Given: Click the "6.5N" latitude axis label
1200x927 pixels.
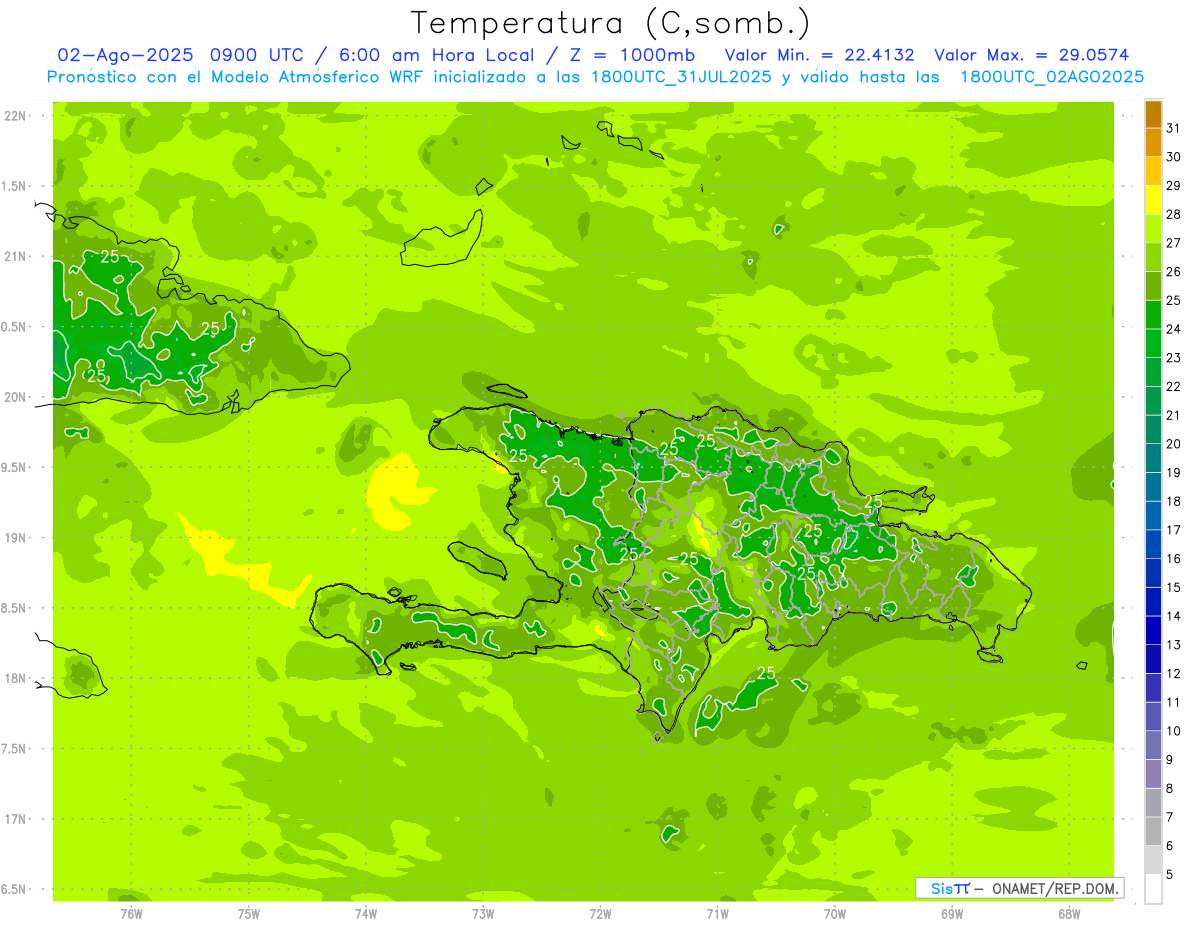Looking at the screenshot, I should coord(14,889).
